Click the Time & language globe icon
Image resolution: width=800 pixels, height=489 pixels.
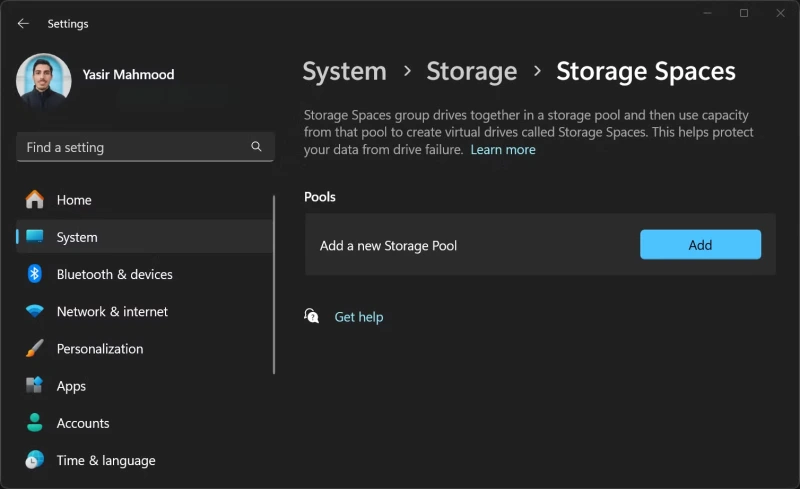coord(35,460)
